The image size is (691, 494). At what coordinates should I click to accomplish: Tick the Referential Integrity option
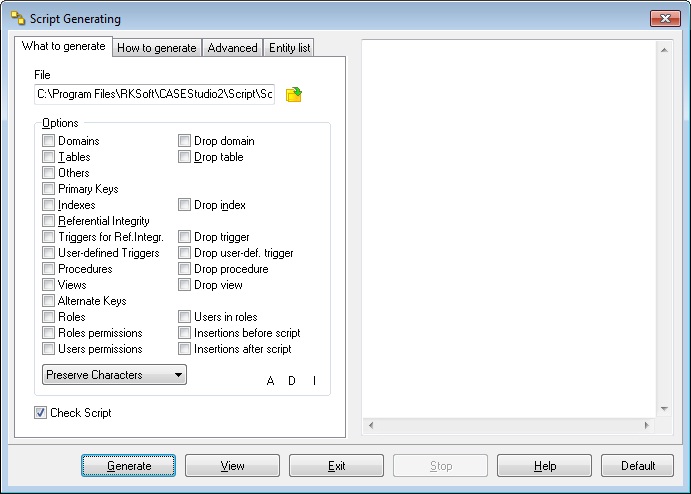pyautogui.click(x=49, y=221)
